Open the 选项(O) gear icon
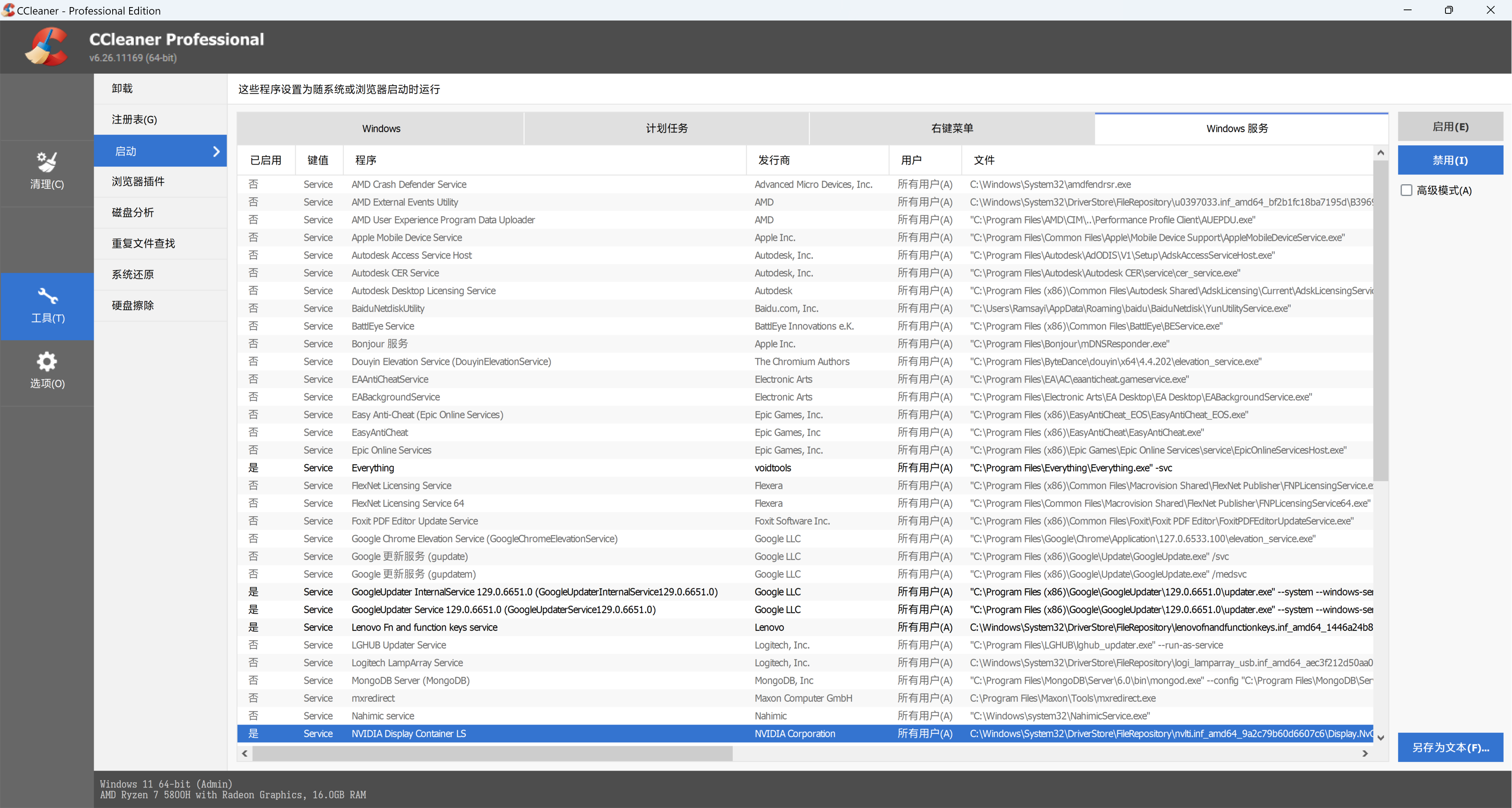1512x808 pixels. [x=47, y=361]
